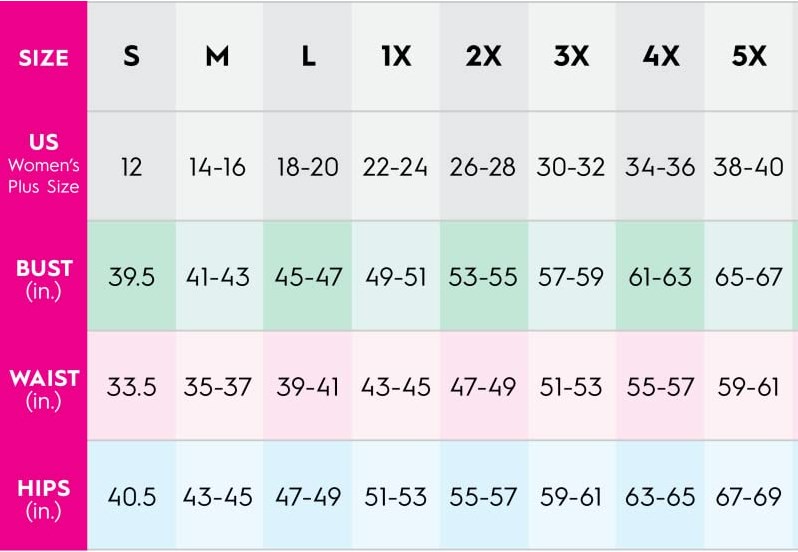This screenshot has width=798, height=552.
Task: Click the waist 59-61 cell
Action: 748,387
